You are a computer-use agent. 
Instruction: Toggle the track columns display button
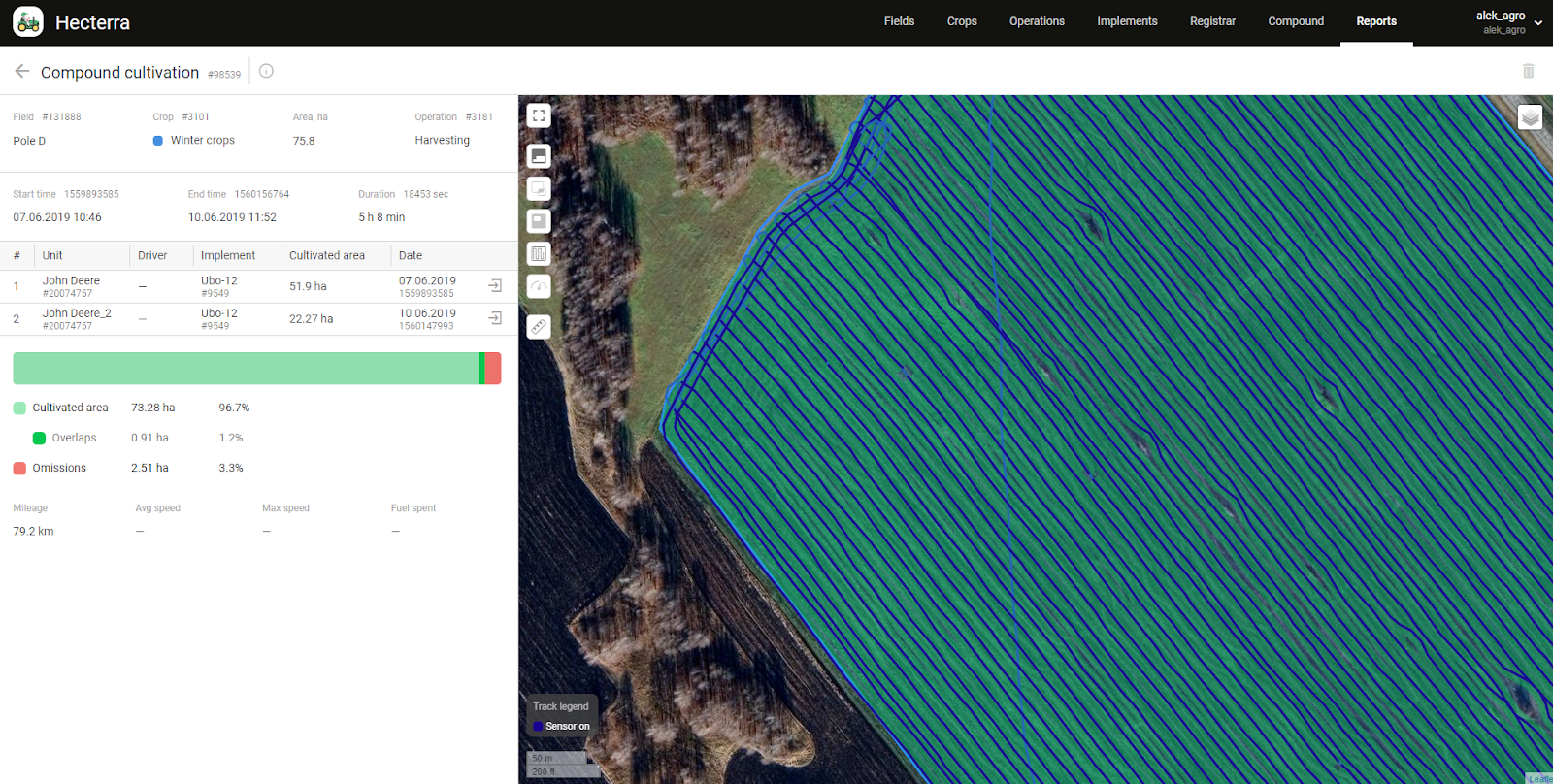[539, 254]
